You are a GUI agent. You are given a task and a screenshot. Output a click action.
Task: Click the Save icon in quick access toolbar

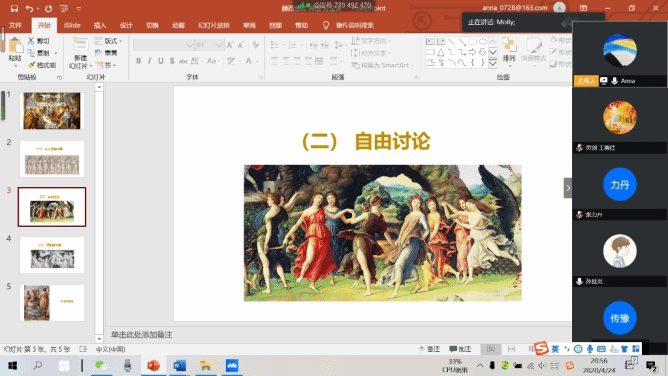click(14, 8)
